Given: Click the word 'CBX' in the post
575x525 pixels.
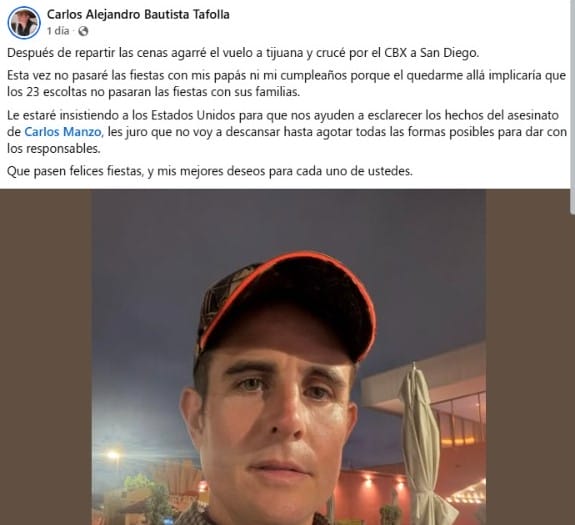Looking at the screenshot, I should 395,53.
